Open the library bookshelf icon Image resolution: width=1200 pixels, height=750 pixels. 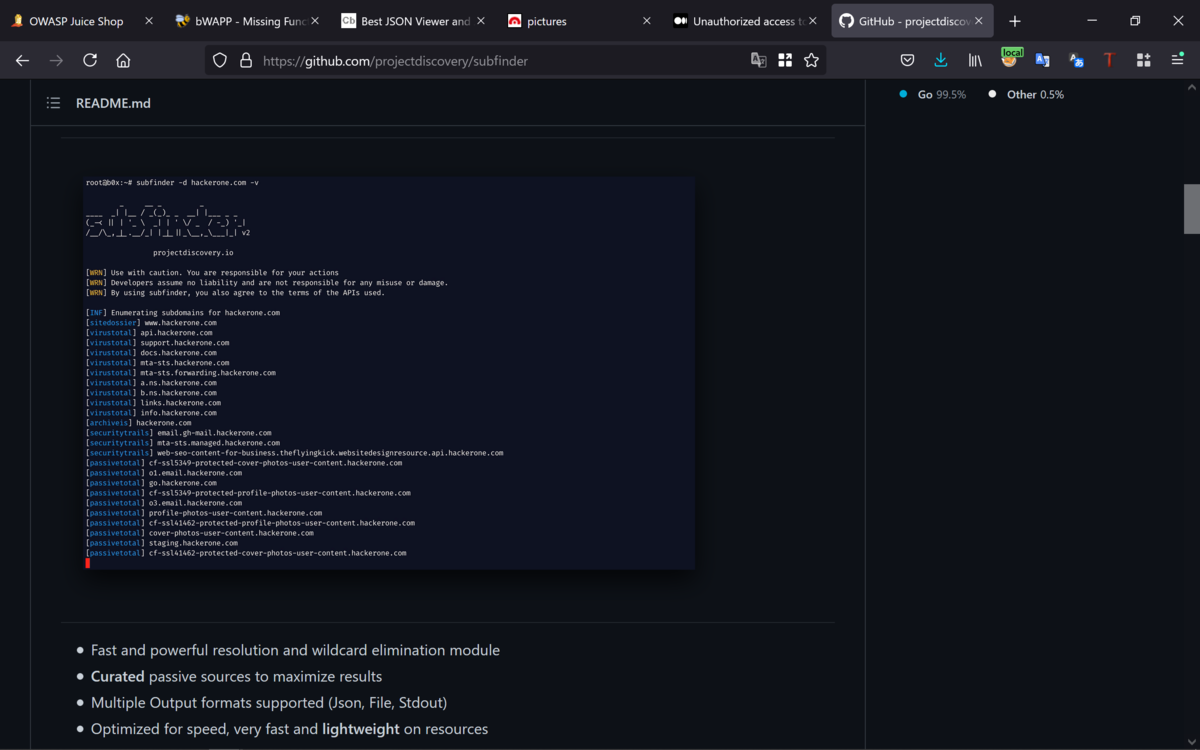click(975, 60)
